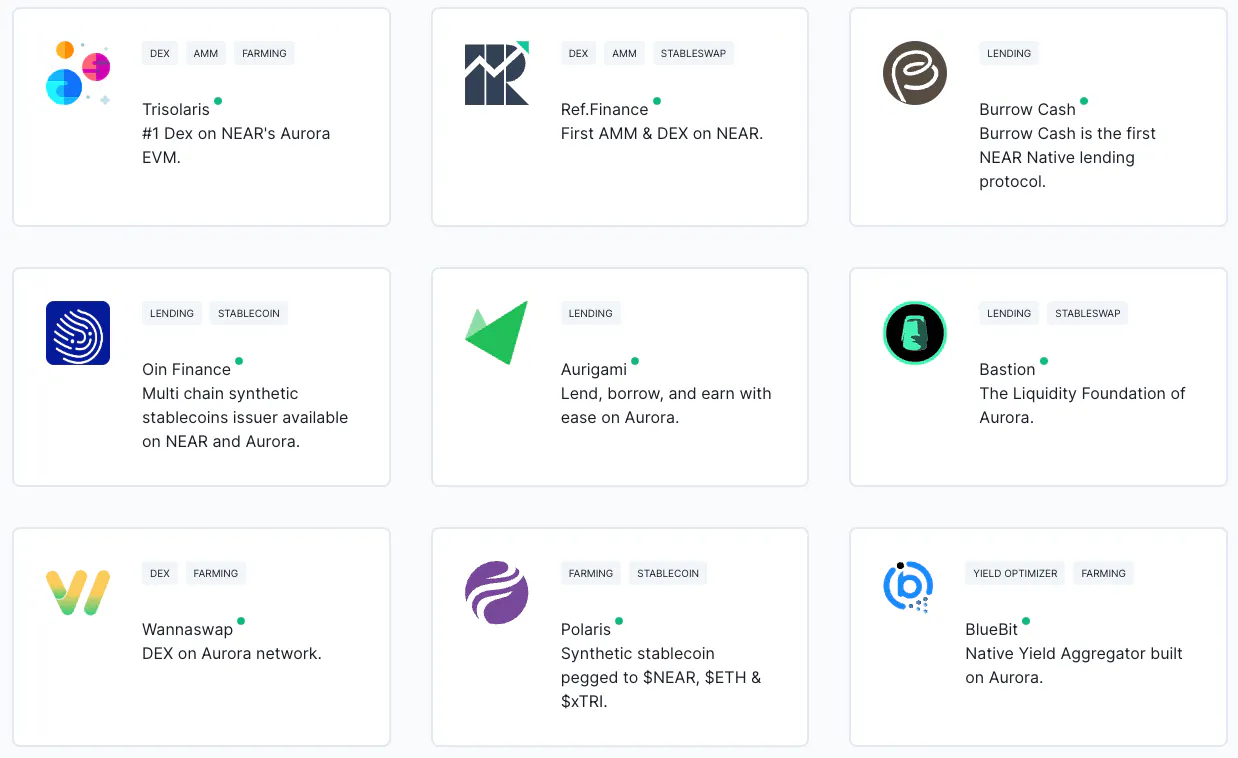This screenshot has width=1238, height=758.
Task: Select the FARMING tag on Wannaswap card
Action: [216, 573]
